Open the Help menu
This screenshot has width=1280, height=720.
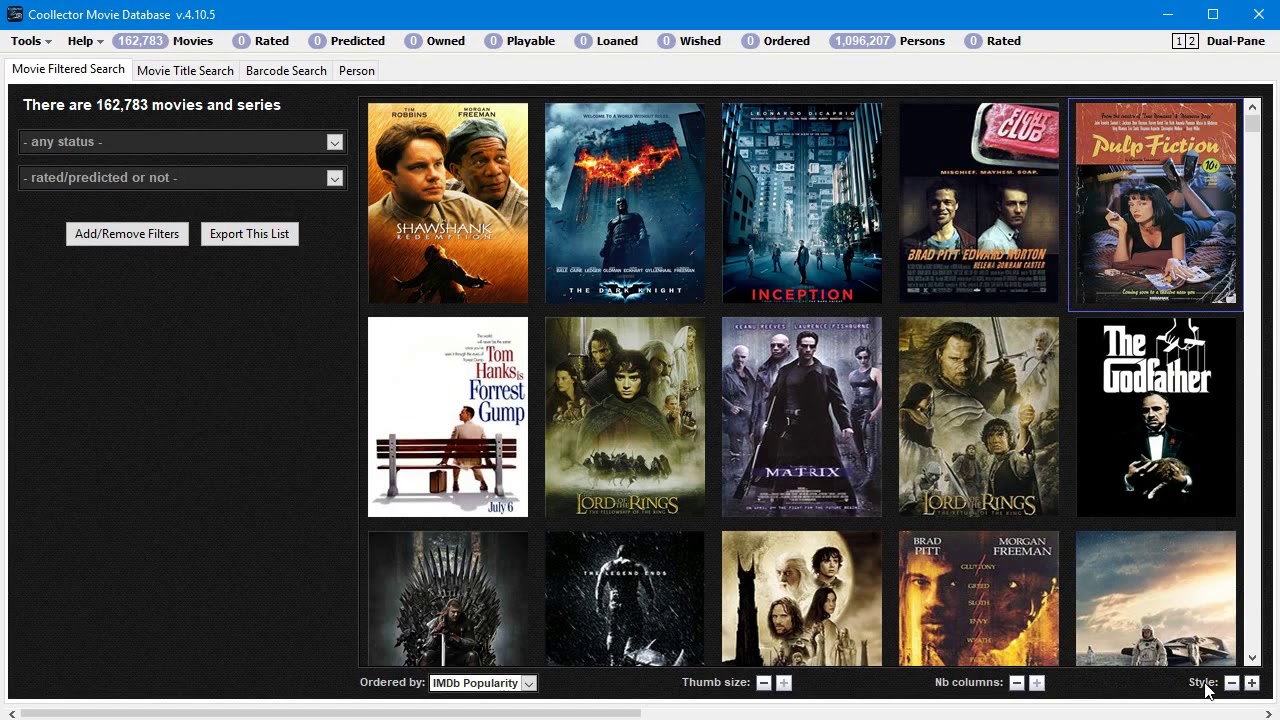(x=85, y=41)
